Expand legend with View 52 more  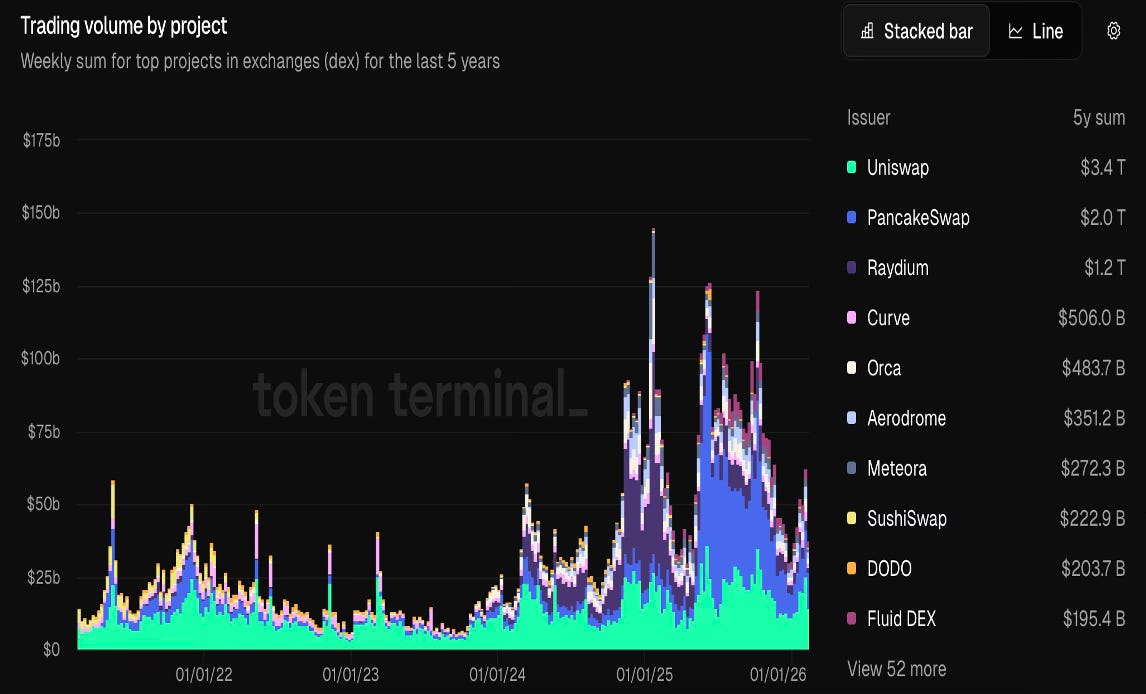897,668
